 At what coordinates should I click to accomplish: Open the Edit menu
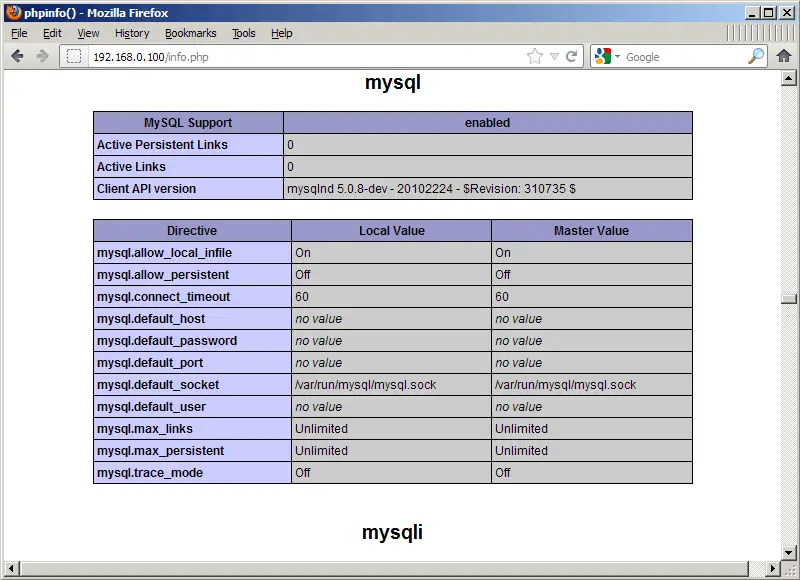[x=52, y=33]
